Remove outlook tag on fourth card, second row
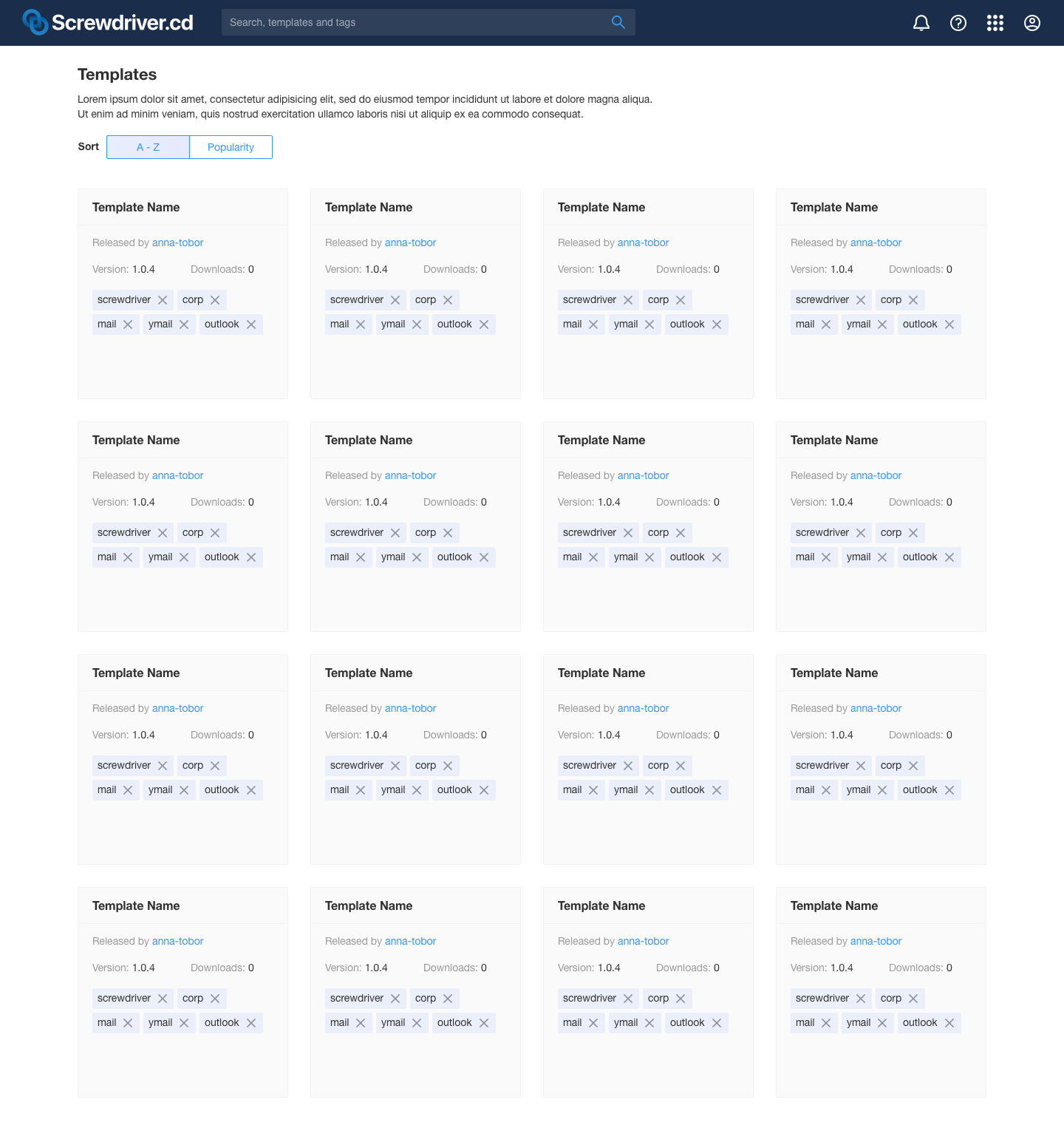Viewport: 1064px width, 1142px height. click(x=949, y=557)
